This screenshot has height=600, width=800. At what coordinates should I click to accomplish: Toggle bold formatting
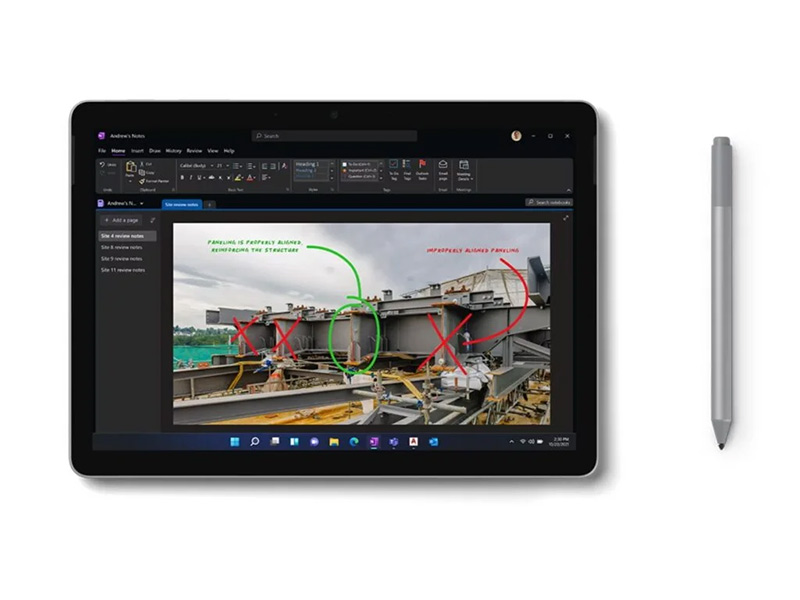coord(182,178)
